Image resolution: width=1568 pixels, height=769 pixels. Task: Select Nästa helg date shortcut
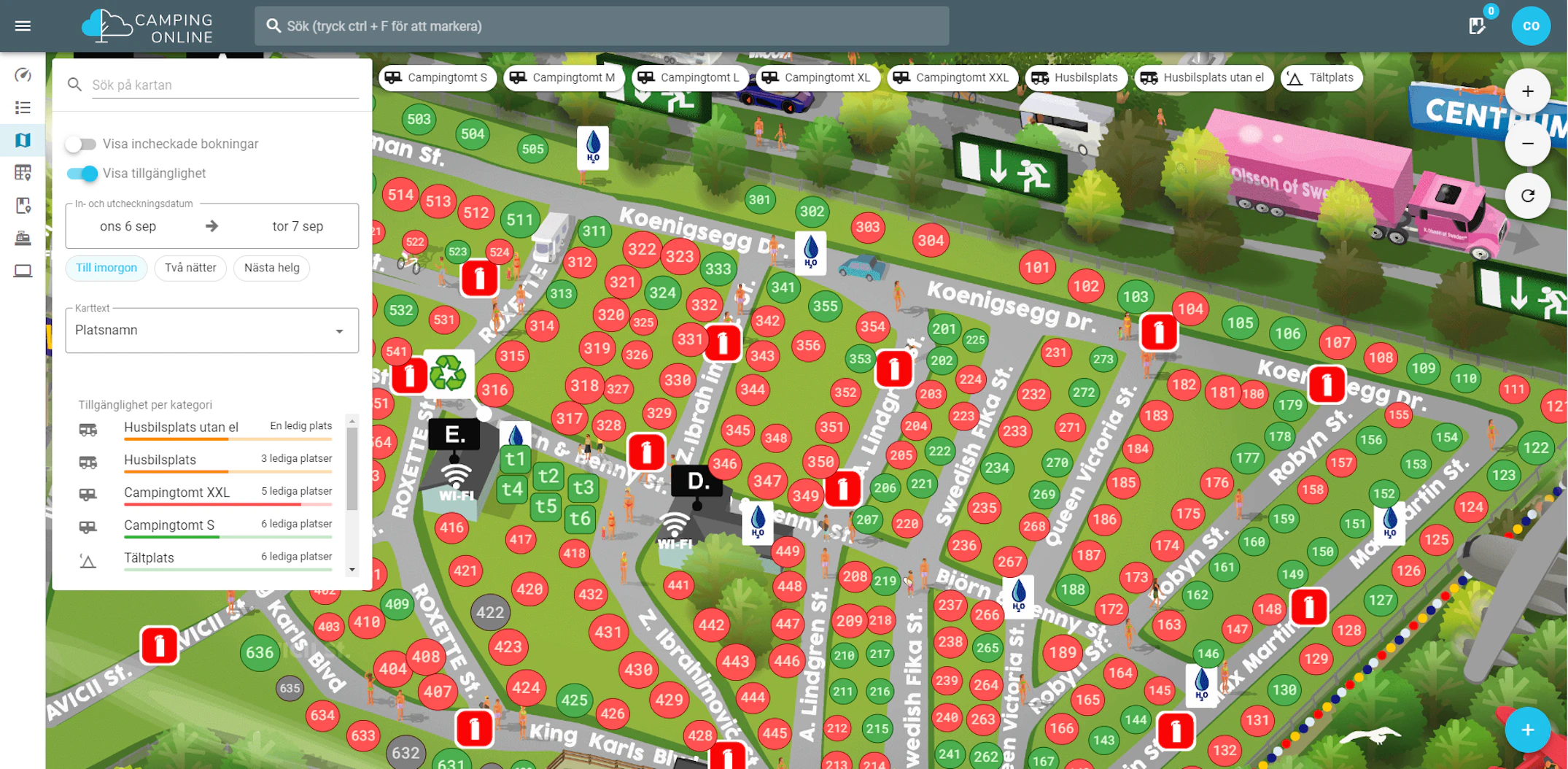[272, 268]
